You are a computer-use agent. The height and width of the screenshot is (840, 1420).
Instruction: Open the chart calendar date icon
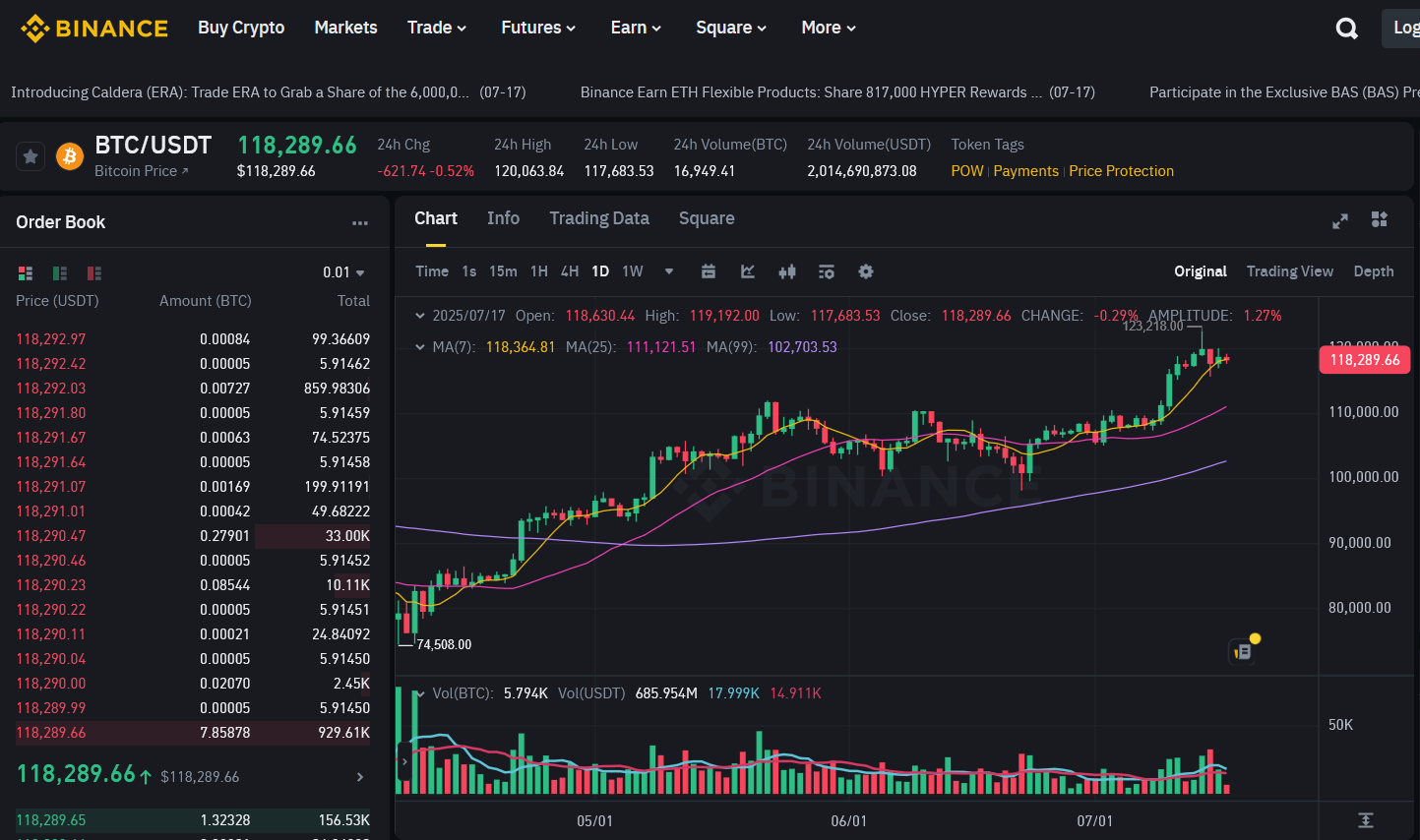point(708,271)
